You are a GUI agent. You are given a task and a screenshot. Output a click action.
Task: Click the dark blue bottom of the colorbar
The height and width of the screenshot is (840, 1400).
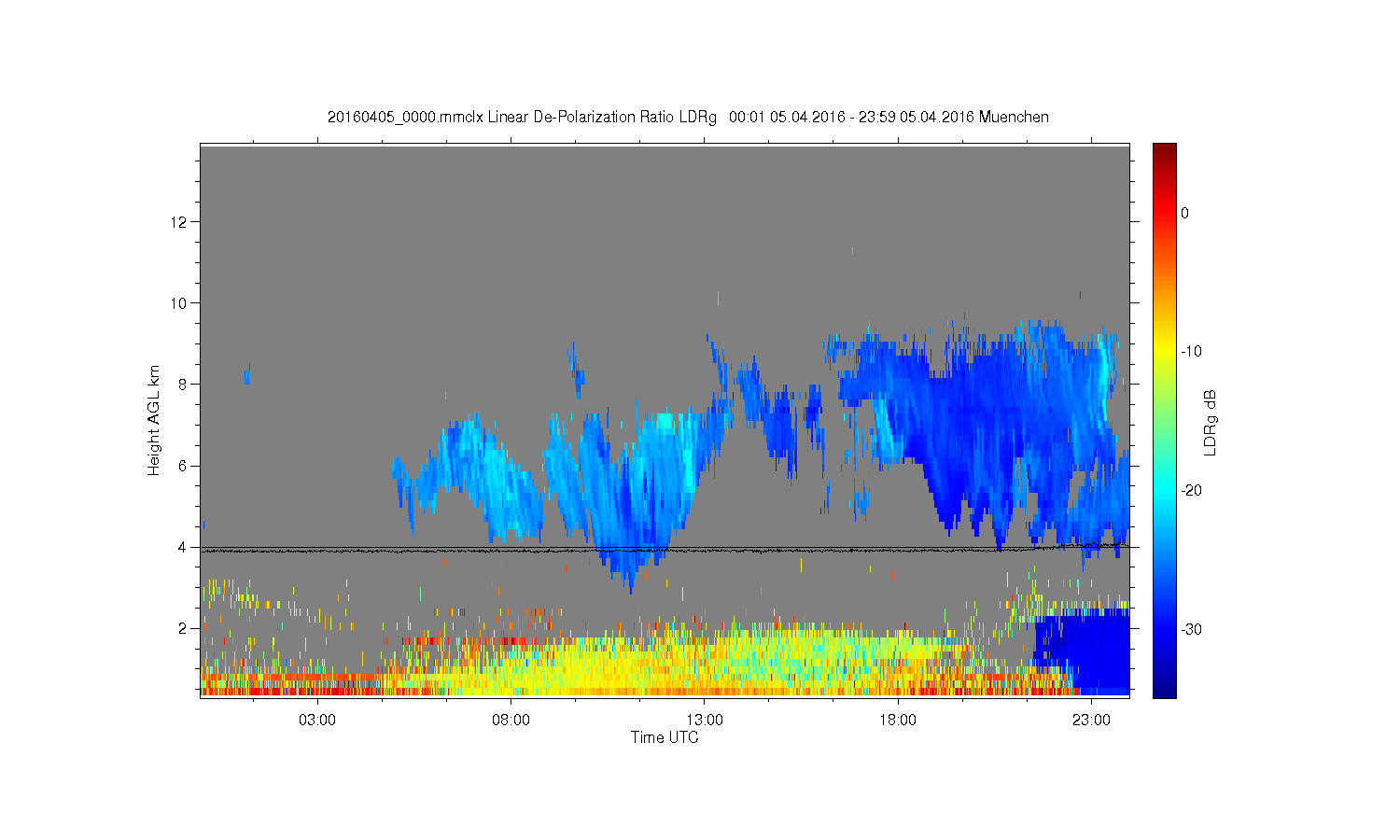coord(1164,688)
